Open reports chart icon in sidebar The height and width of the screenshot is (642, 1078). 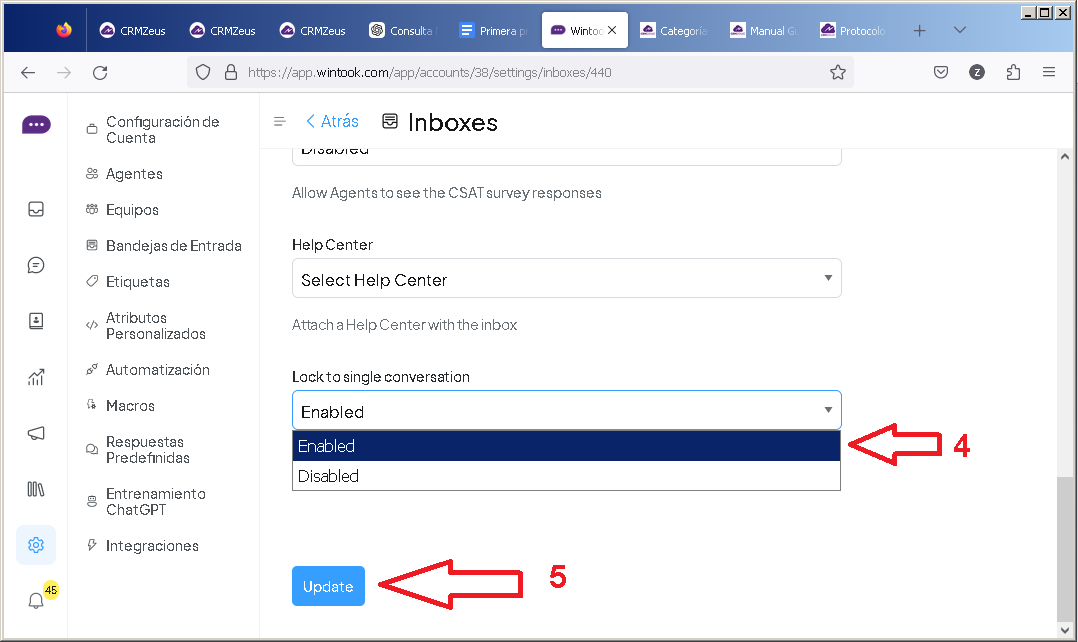(x=36, y=377)
